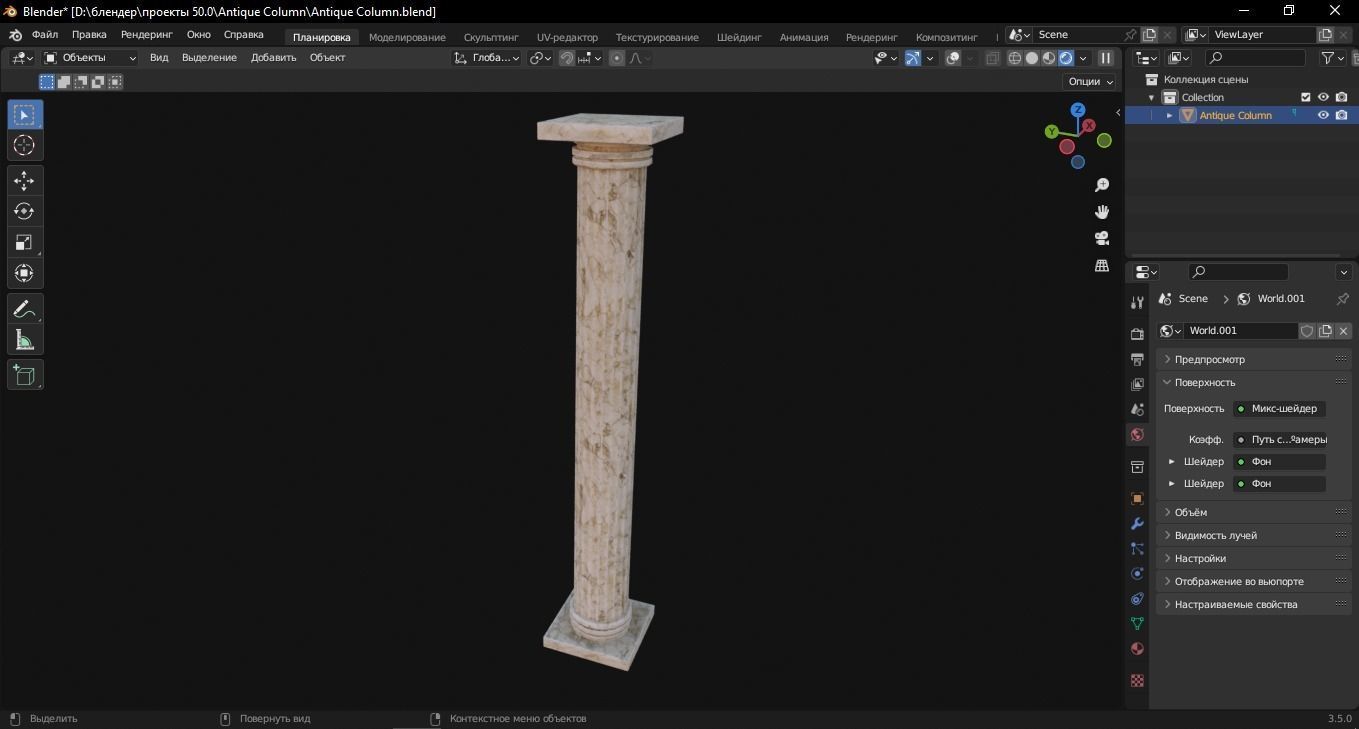Click the first Shader Background (Фон) field

tap(1279, 462)
